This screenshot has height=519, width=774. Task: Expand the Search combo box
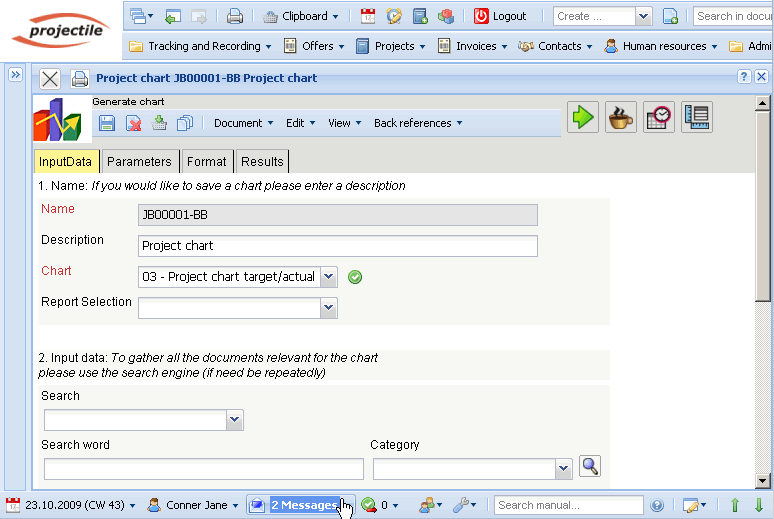pos(235,420)
